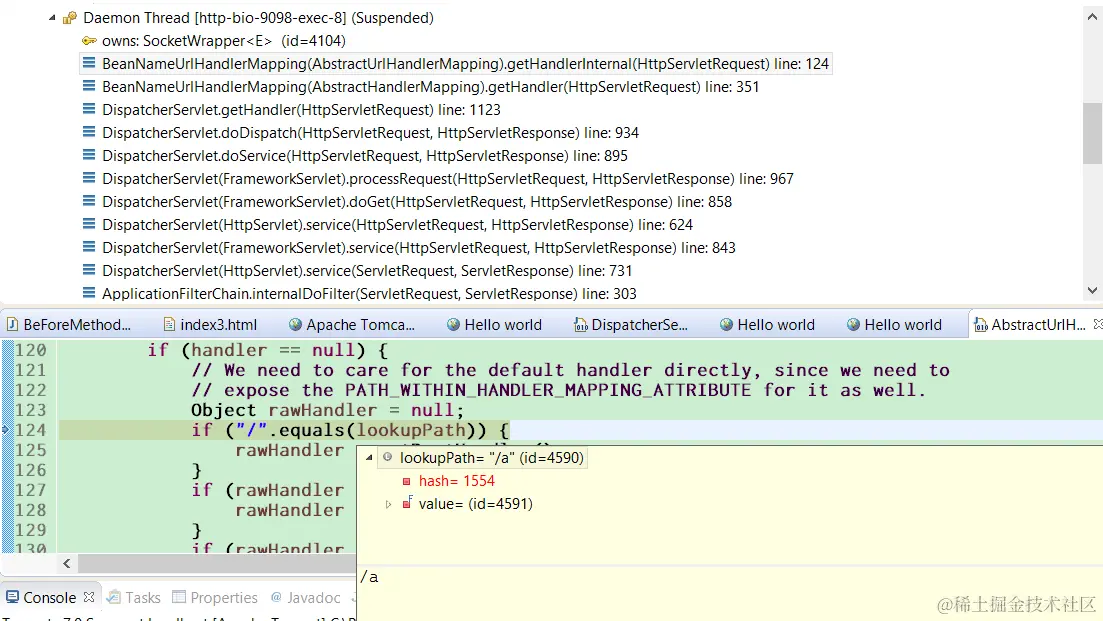Switch to DispatcherSe... class file tab

click(631, 325)
